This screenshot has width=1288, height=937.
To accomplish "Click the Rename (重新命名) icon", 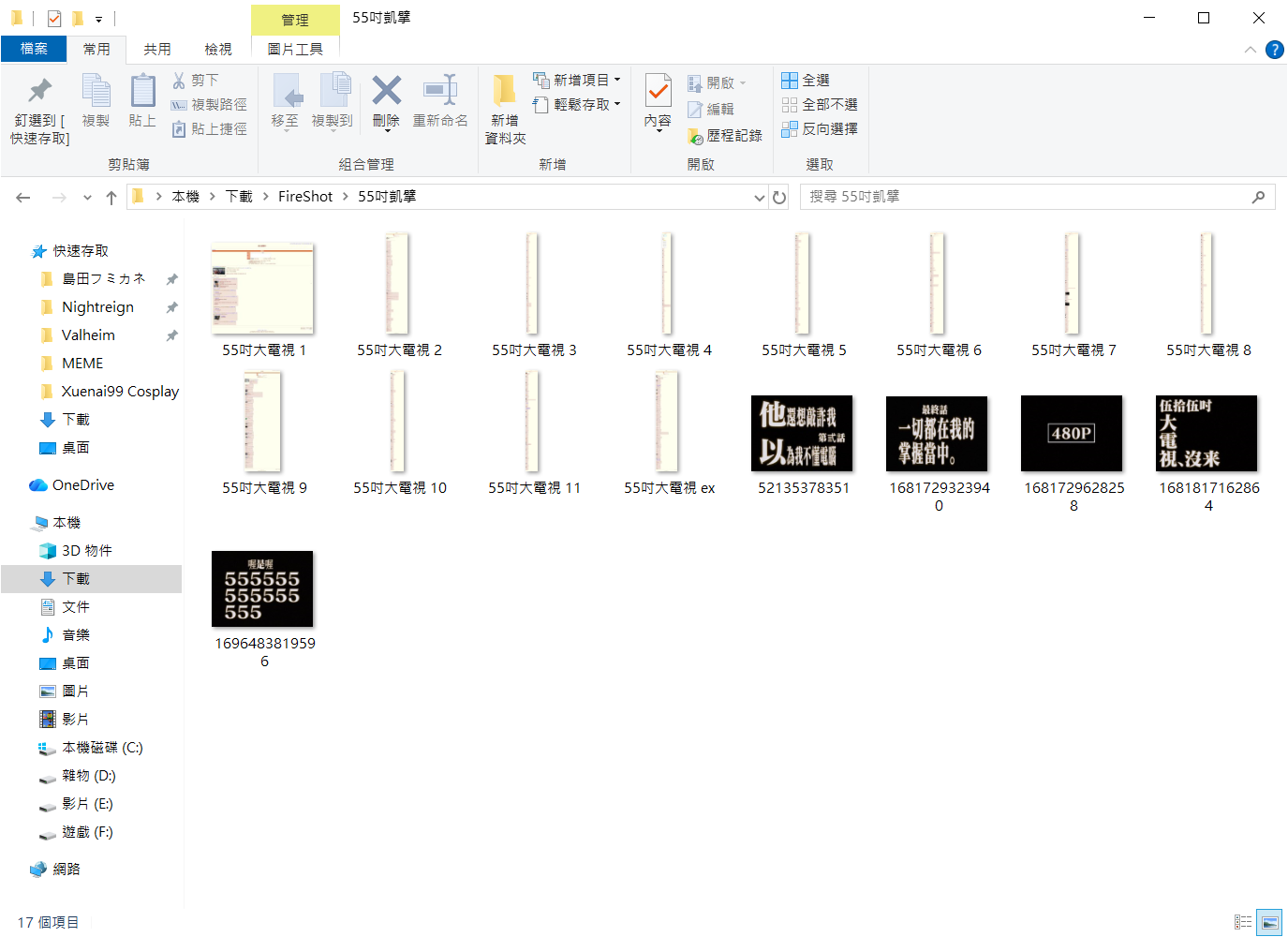I will (440, 91).
